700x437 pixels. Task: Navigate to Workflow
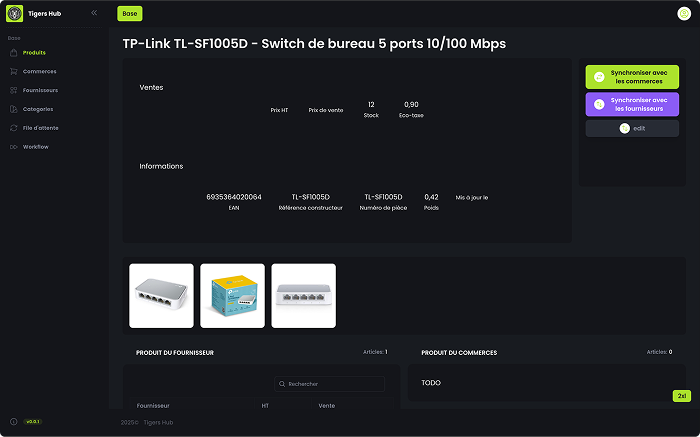coord(36,147)
